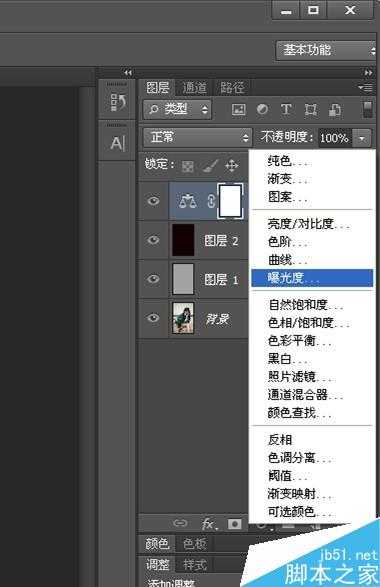
Task: Lock image pixels brush icon
Action: click(210, 165)
